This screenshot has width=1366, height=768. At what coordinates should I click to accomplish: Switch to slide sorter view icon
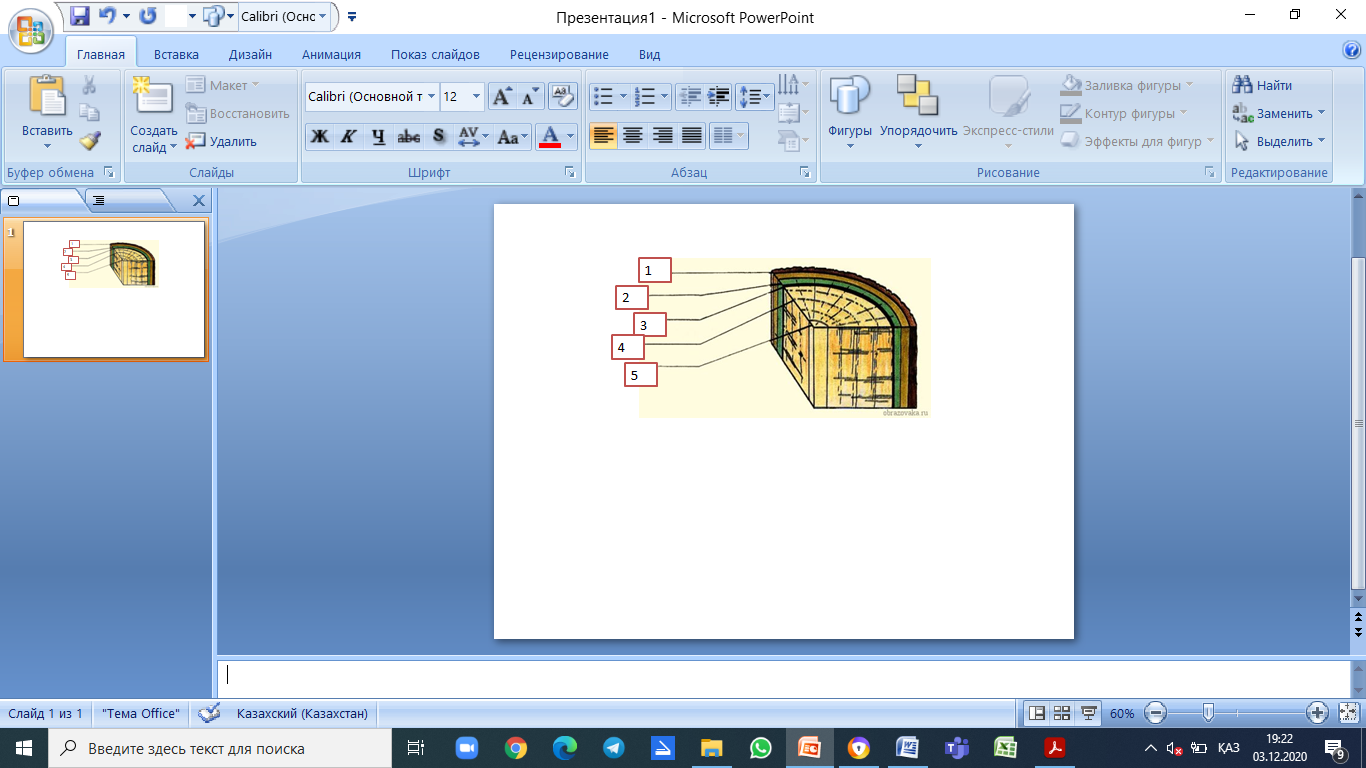coord(1062,713)
